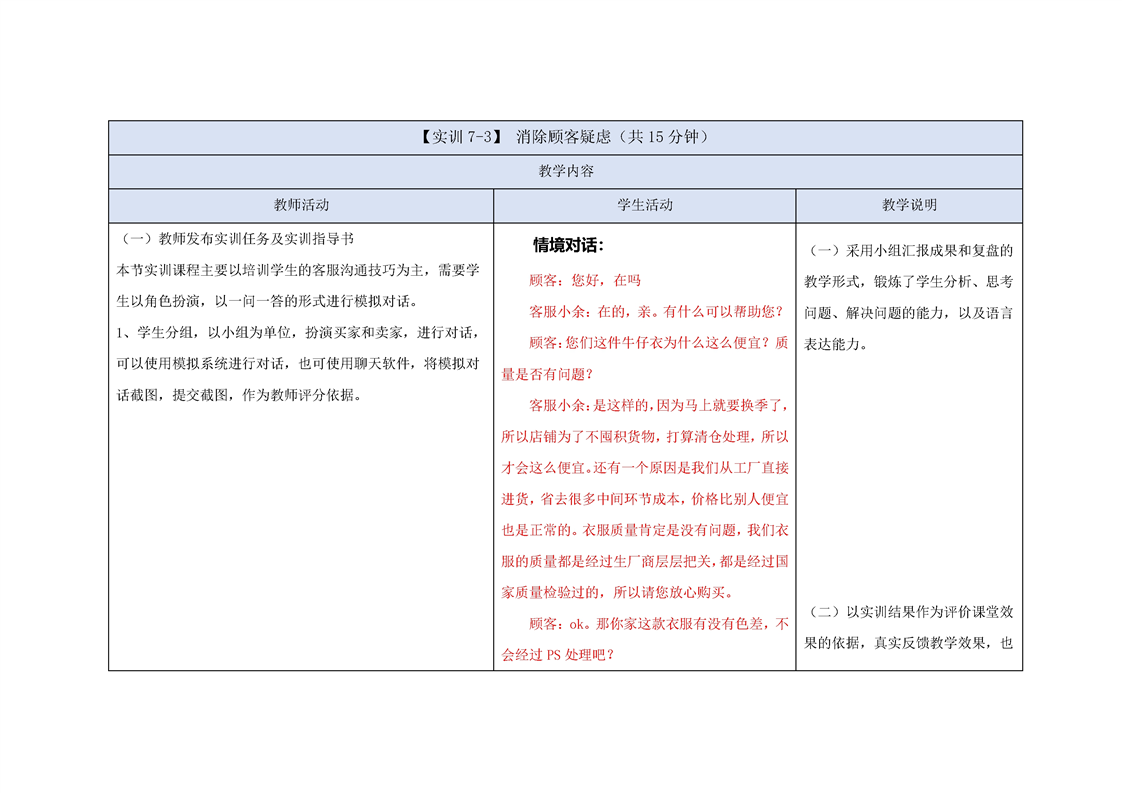The width and height of the screenshot is (1122, 793).
Task: Click the note '（二）以实训结果作为评价课堂效'
Action: pyautogui.click(x=908, y=612)
